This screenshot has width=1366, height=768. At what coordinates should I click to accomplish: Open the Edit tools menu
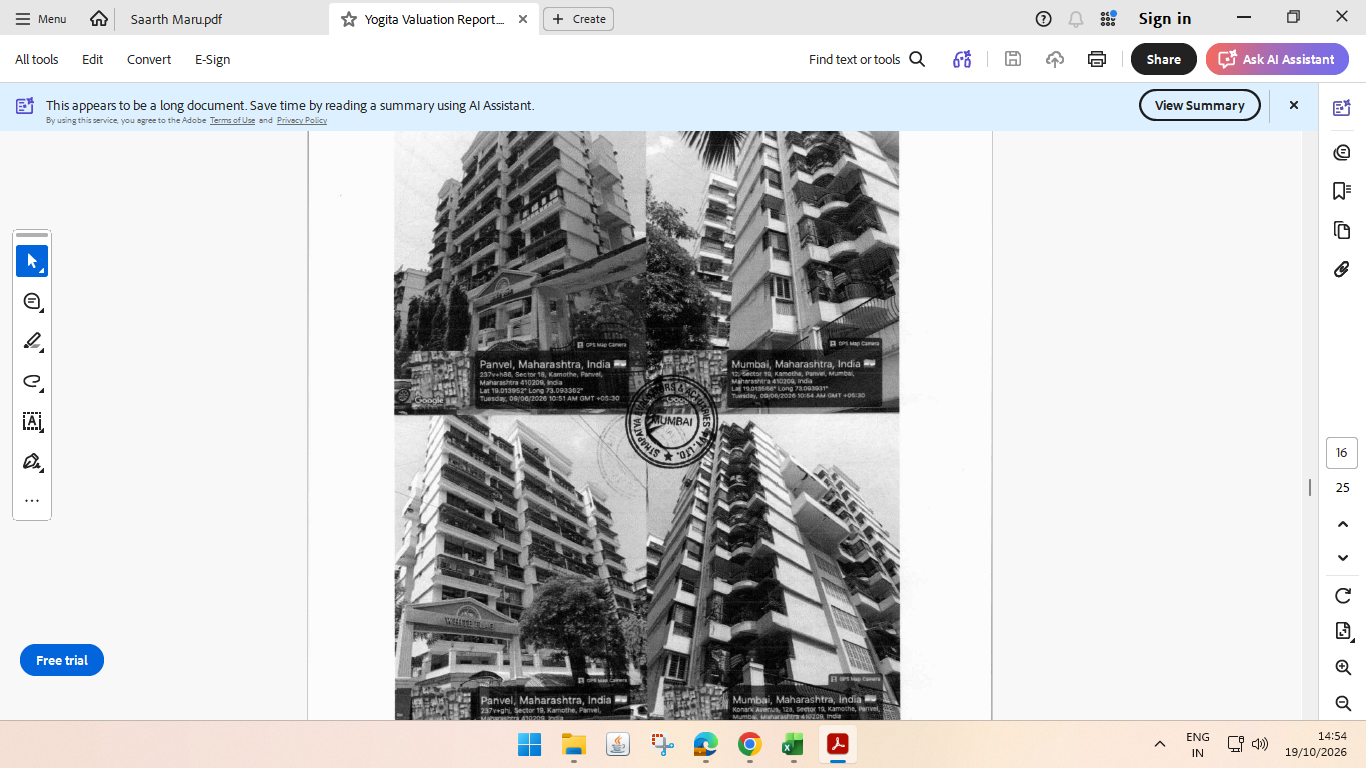93,59
